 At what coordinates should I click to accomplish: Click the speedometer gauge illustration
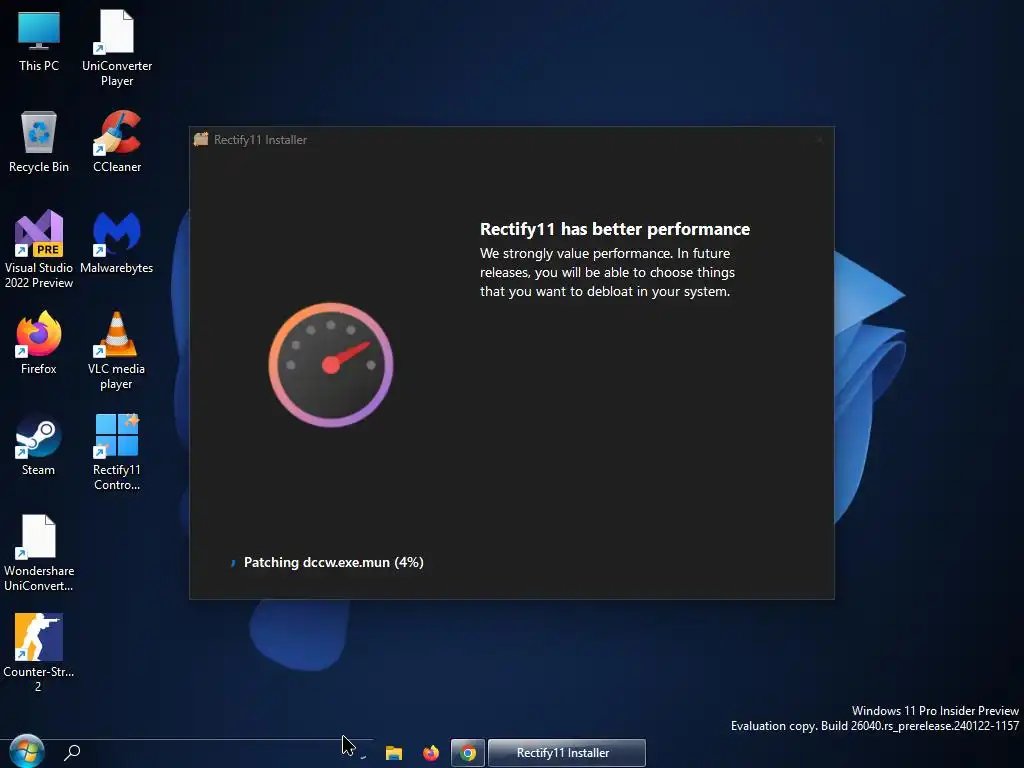click(331, 364)
